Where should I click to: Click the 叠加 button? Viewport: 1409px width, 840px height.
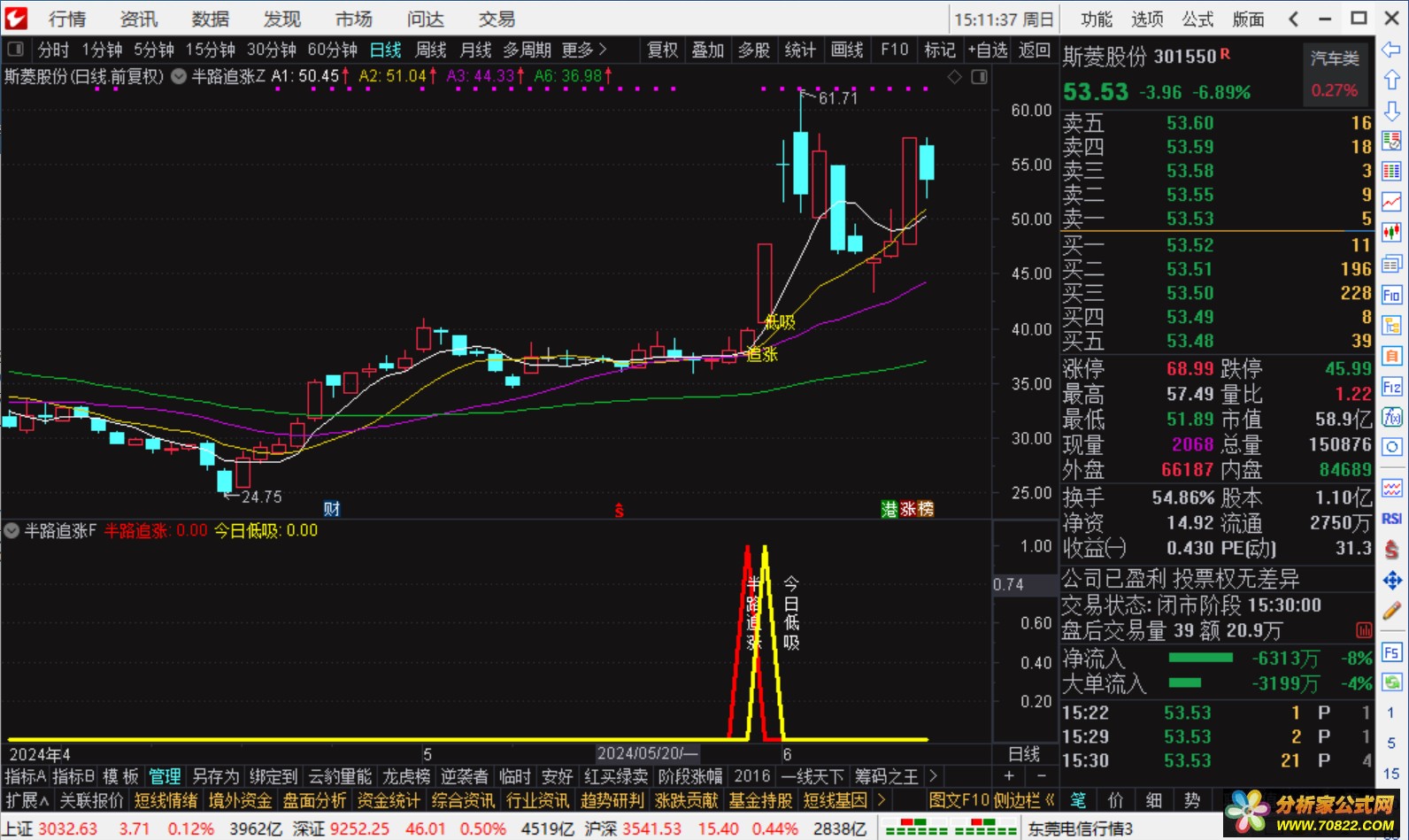coord(708,50)
